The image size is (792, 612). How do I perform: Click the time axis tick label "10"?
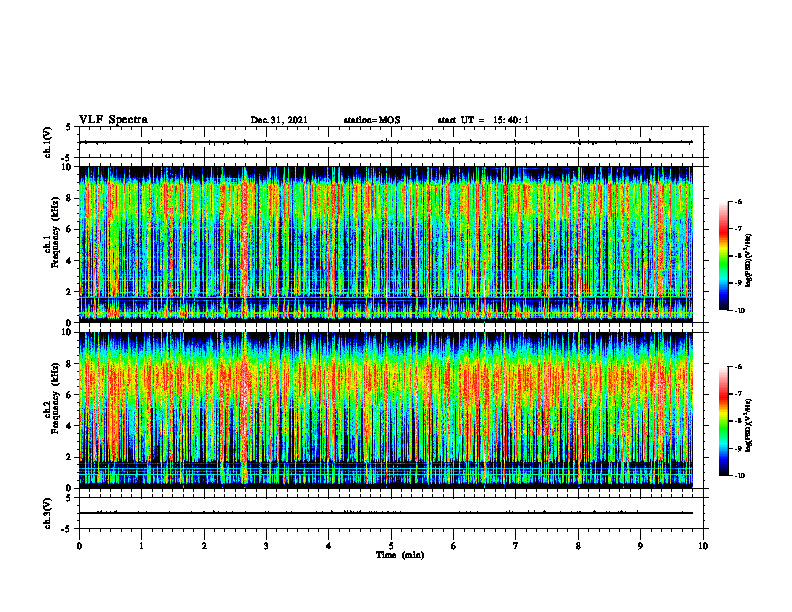point(703,546)
